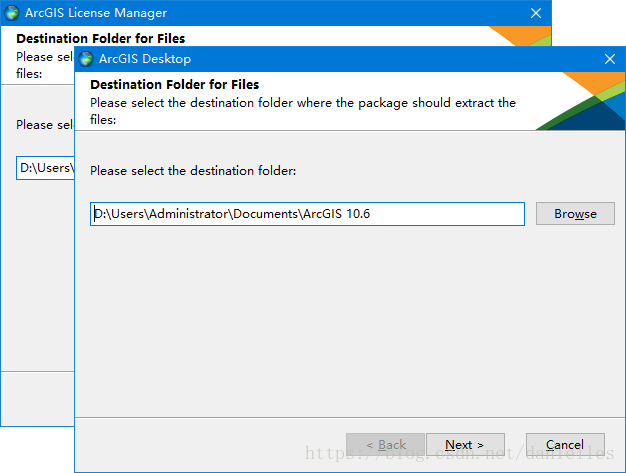Screen dimensions: 626x473
Task: Click the License Manager "Destination Folder for Files" heading
Action: coord(101,39)
